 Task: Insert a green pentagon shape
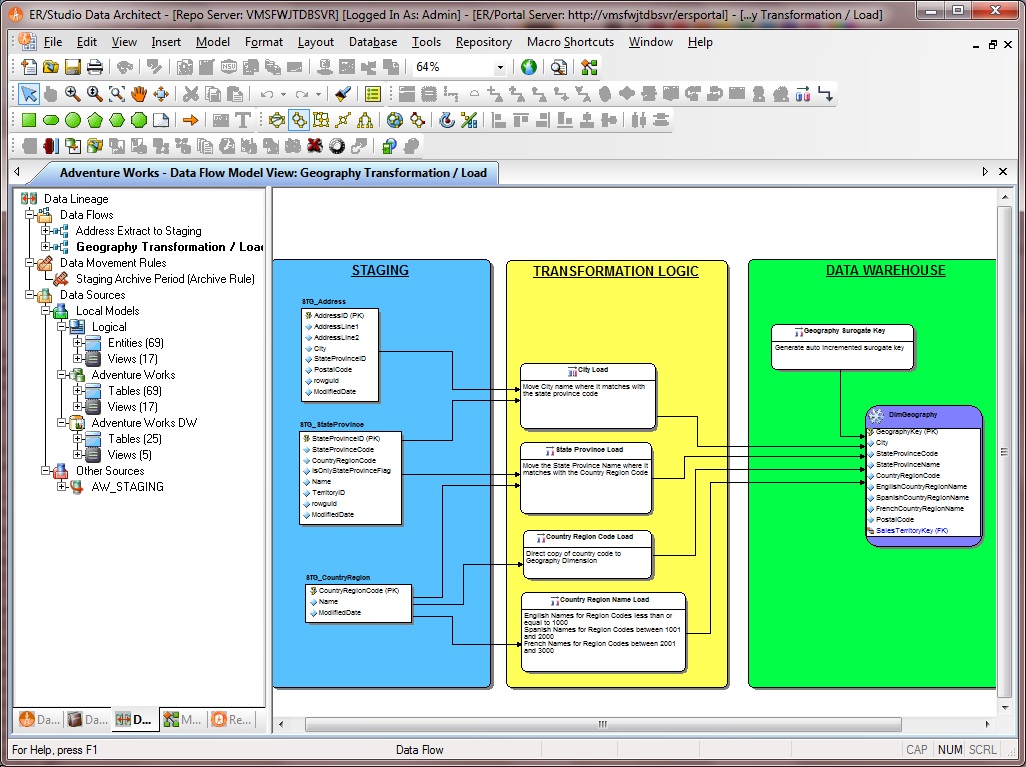[95, 120]
